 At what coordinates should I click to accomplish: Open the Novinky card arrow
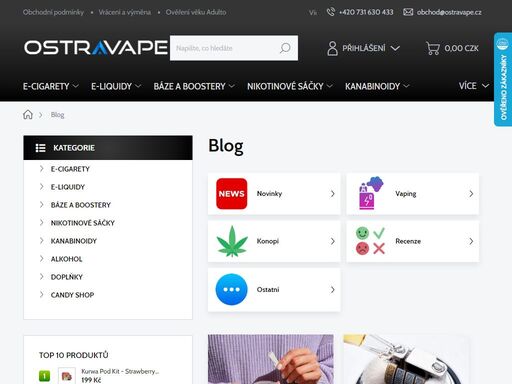coord(332,194)
